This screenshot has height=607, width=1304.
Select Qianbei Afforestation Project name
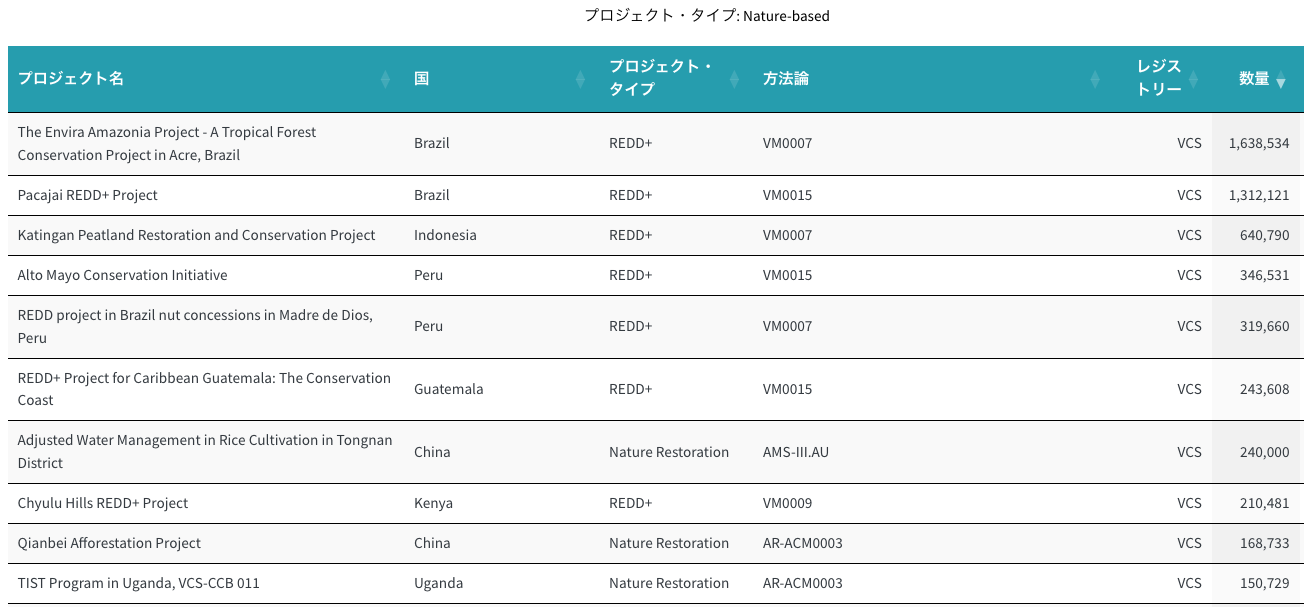click(x=109, y=543)
